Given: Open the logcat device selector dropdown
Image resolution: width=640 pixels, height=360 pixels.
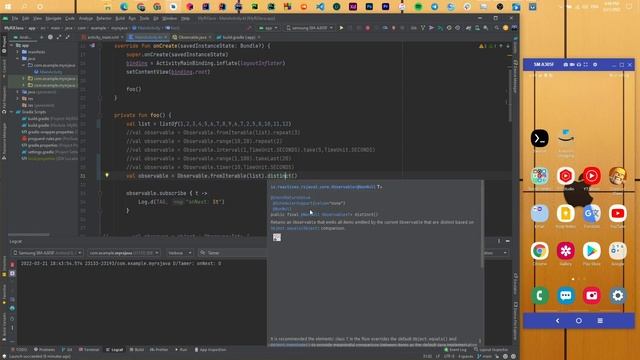Looking at the screenshot, I should coord(47,253).
